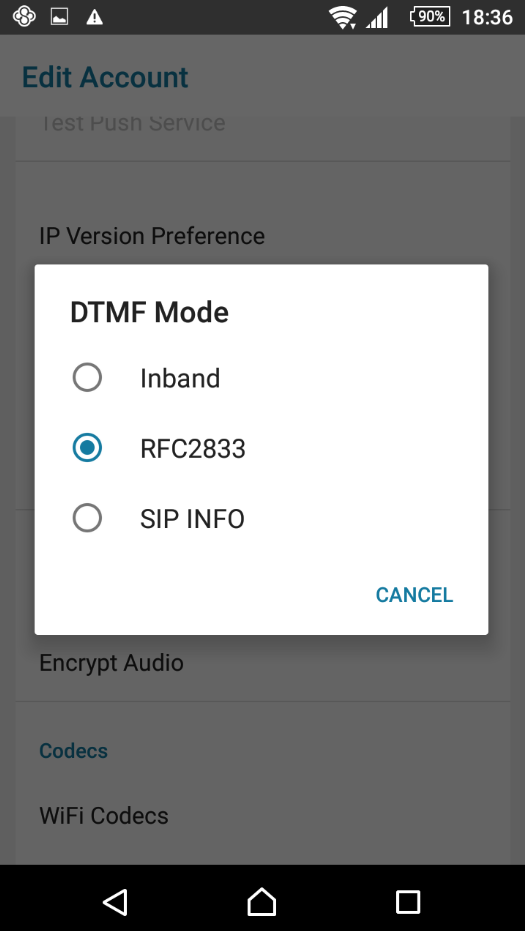Tap the Android back navigation icon

[x=116, y=901]
